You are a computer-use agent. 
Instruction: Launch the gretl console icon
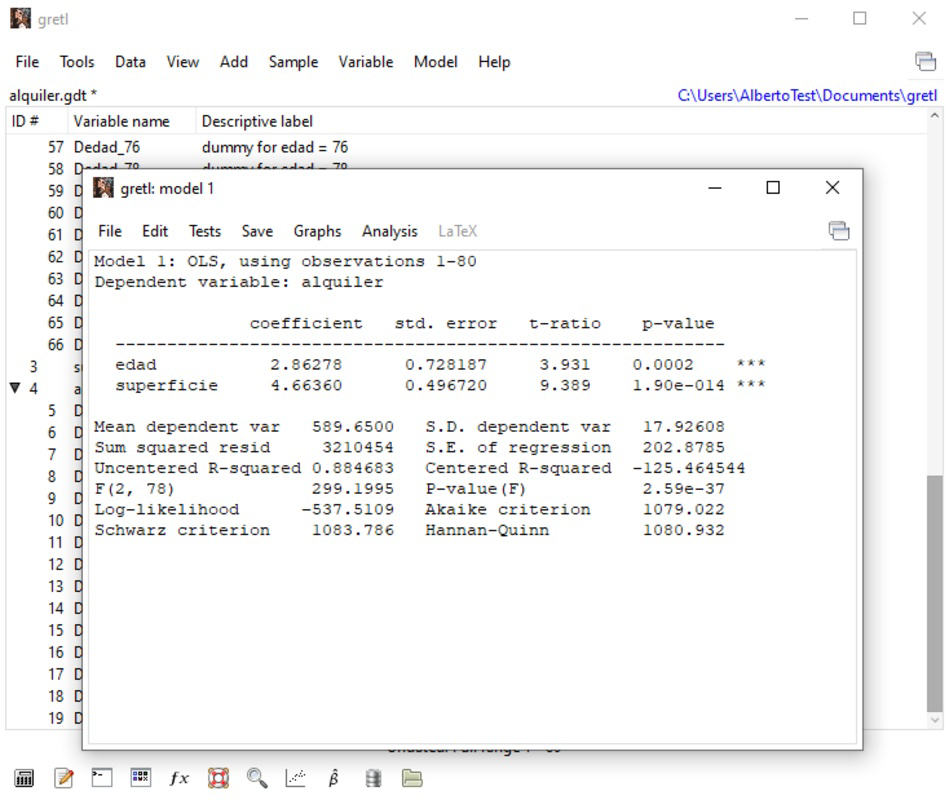pyautogui.click(x=102, y=778)
